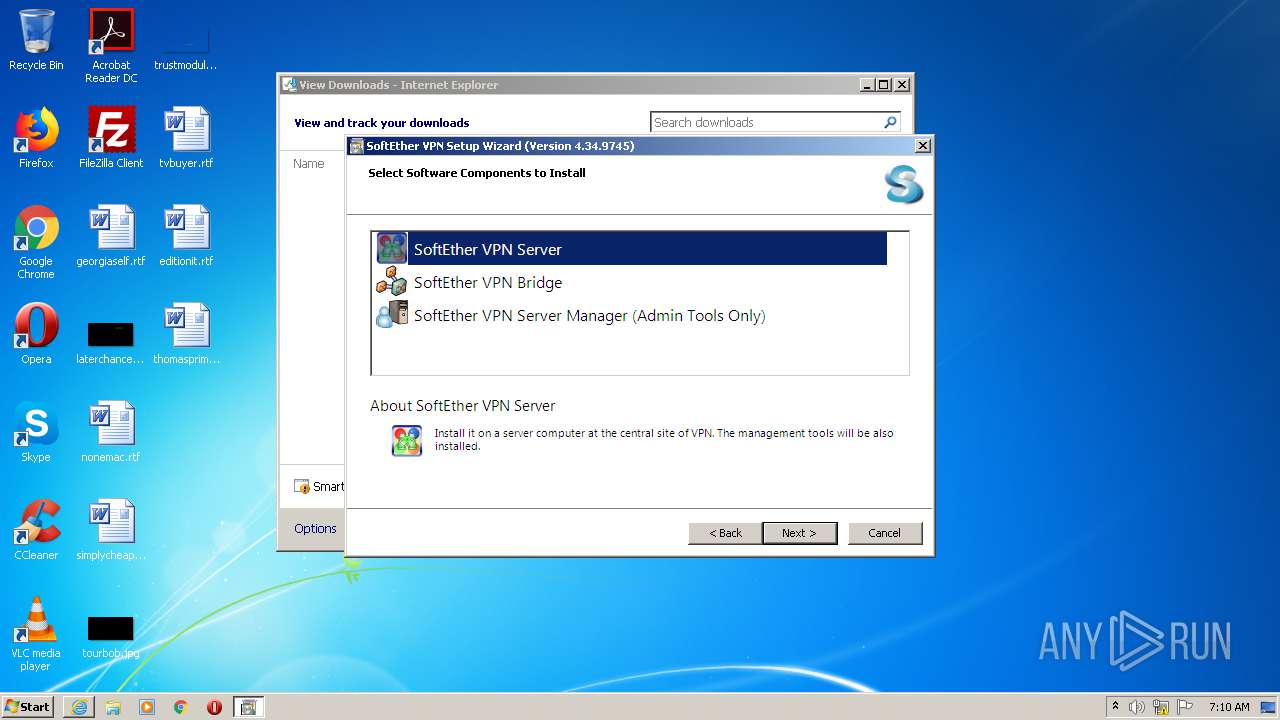This screenshot has height=720, width=1280.
Task: Open Recycle Bin desktop icon
Action: click(x=36, y=40)
